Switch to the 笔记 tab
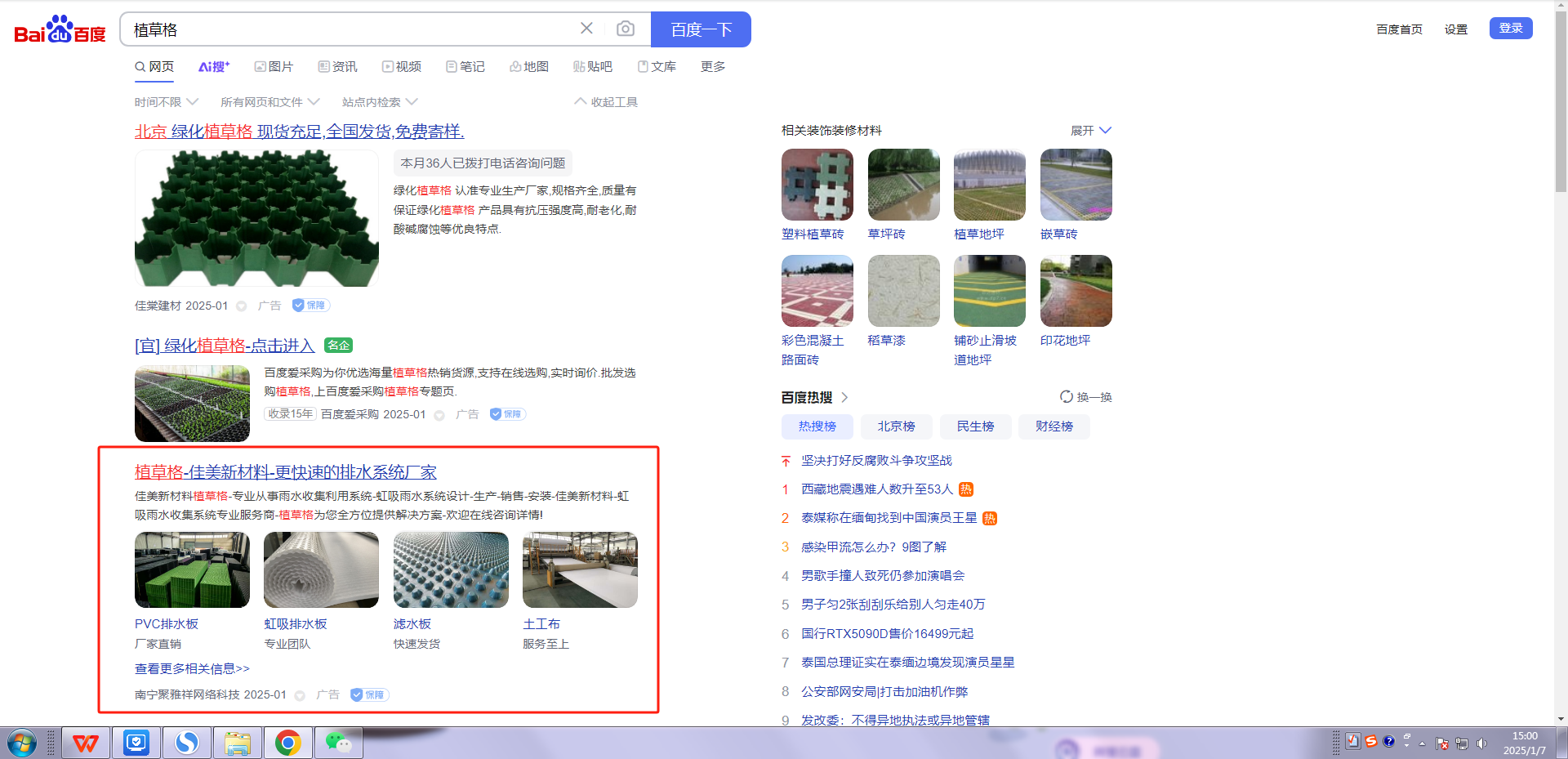 pos(465,66)
